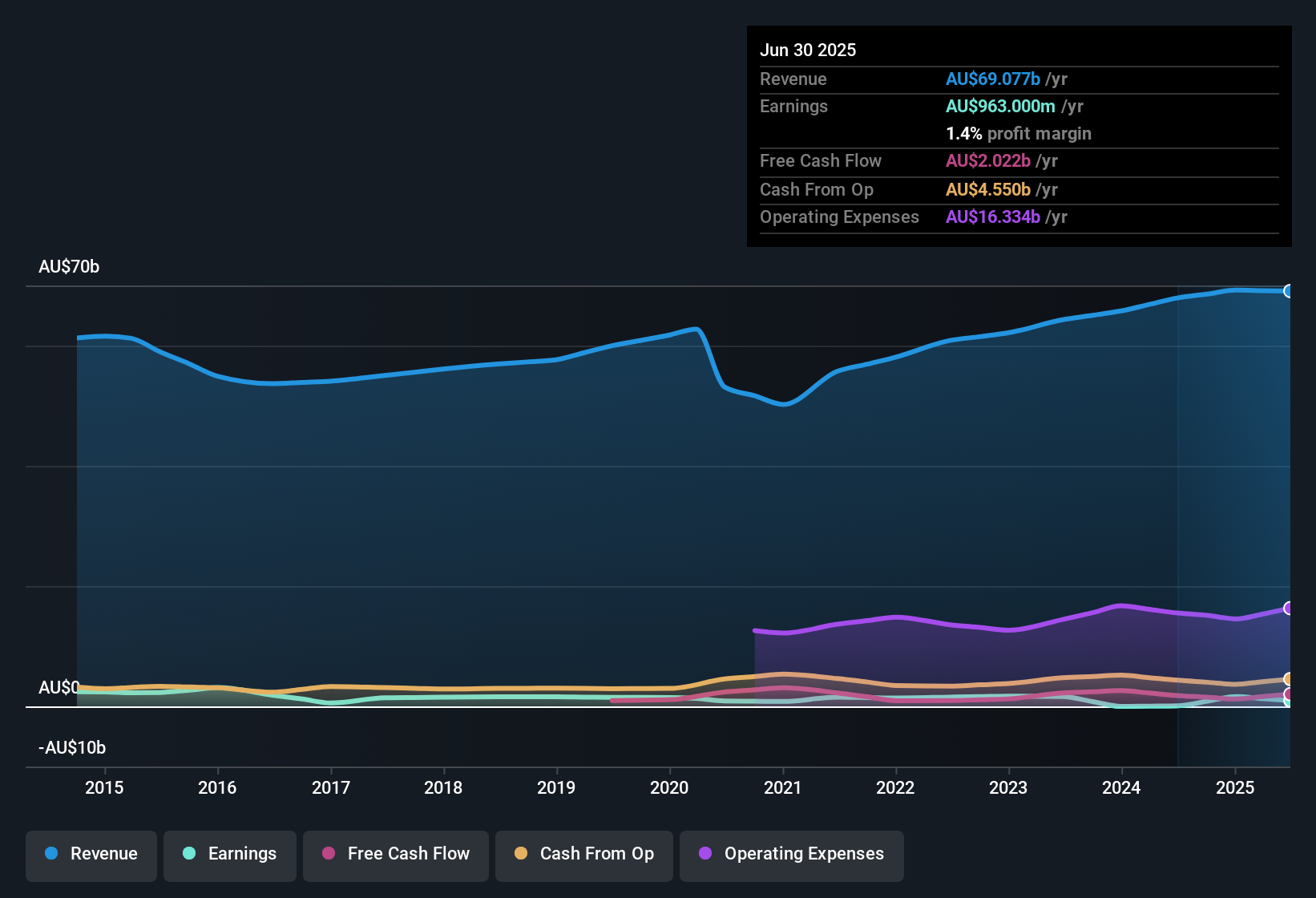Click the 2015 x-axis year label
This screenshot has height=898, width=1316.
click(x=104, y=787)
